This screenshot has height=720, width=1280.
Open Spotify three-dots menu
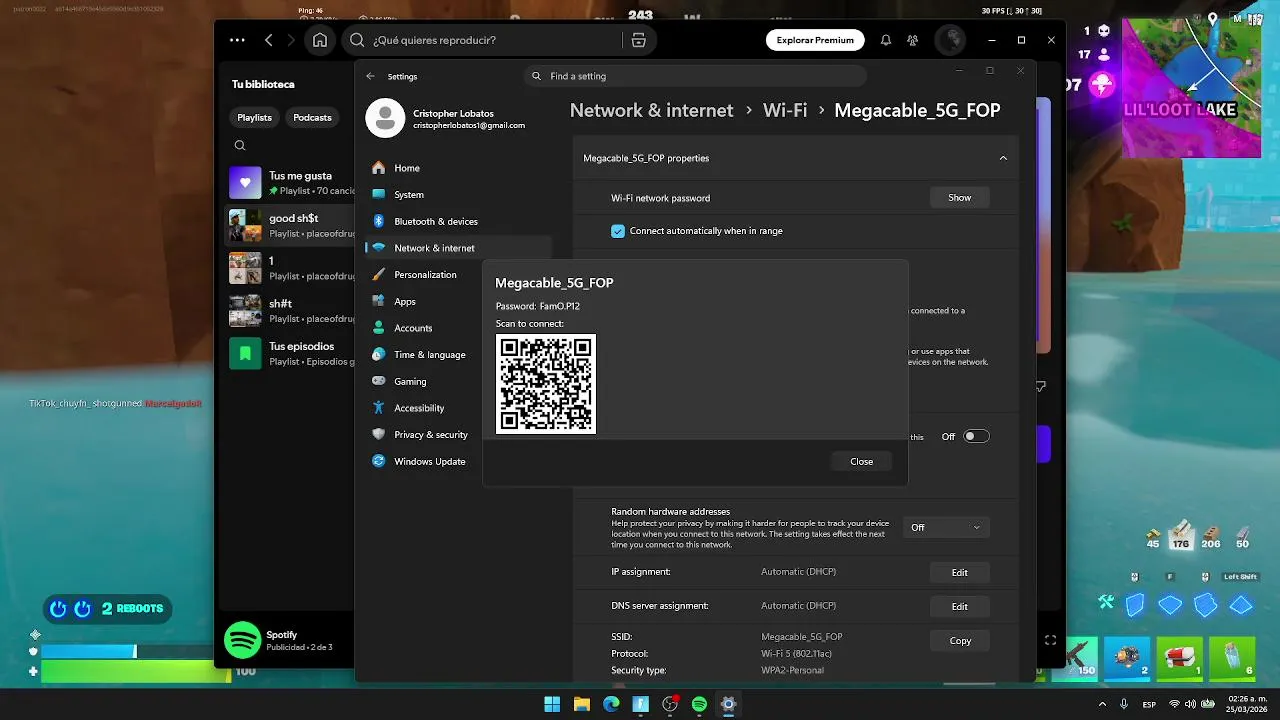pyautogui.click(x=237, y=40)
